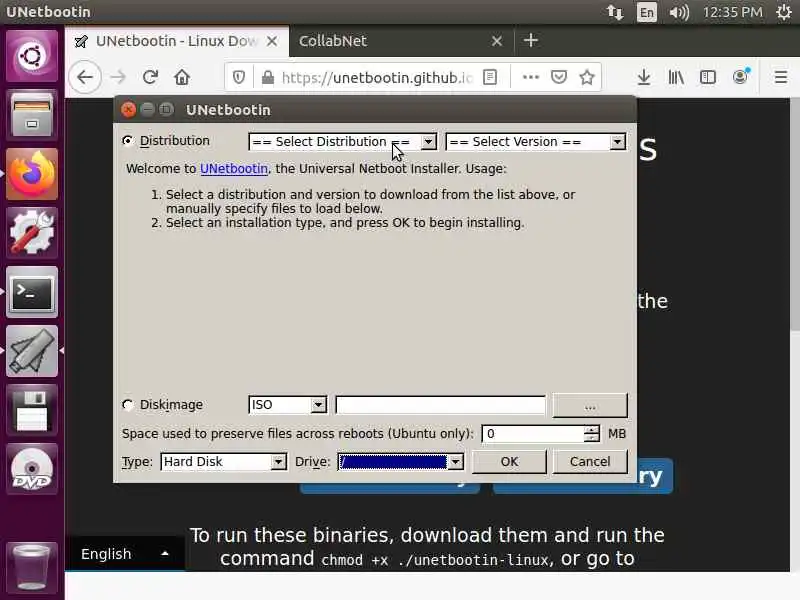The image size is (800, 600).
Task: Show site security padlock info
Action: pyautogui.click(x=267, y=78)
